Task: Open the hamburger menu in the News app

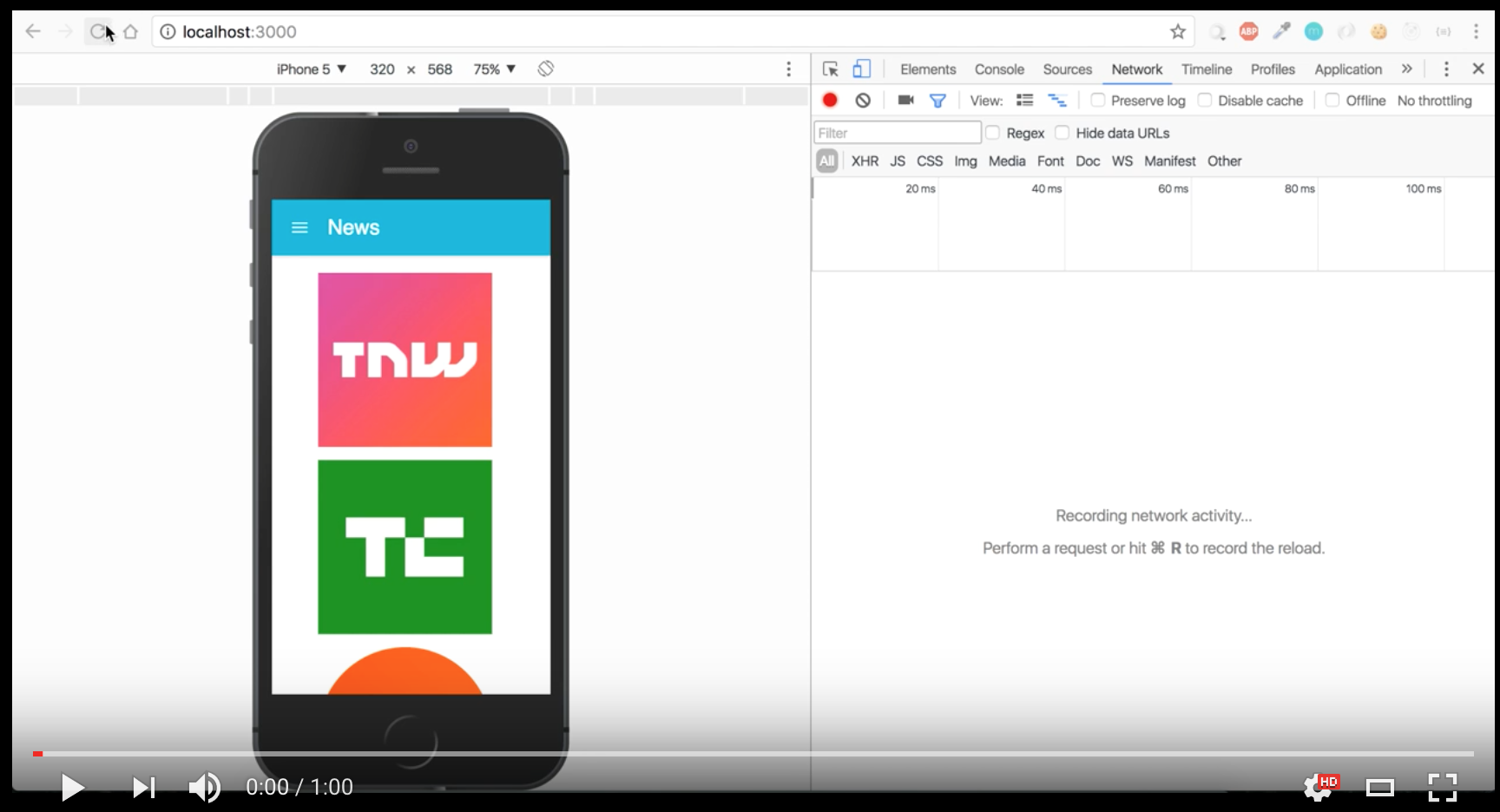Action: coord(299,227)
